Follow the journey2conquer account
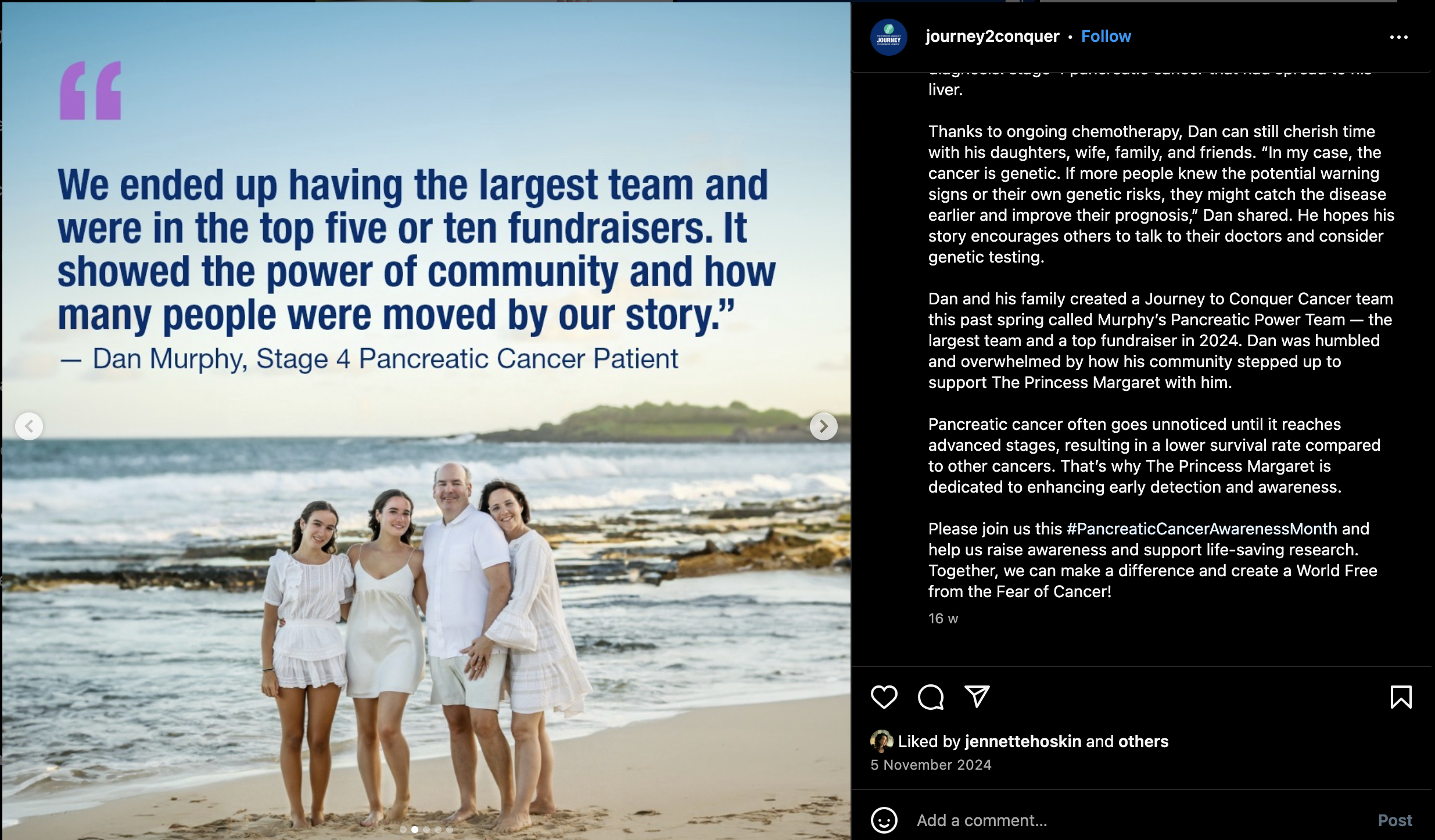The width and height of the screenshot is (1435, 840). (x=1106, y=37)
